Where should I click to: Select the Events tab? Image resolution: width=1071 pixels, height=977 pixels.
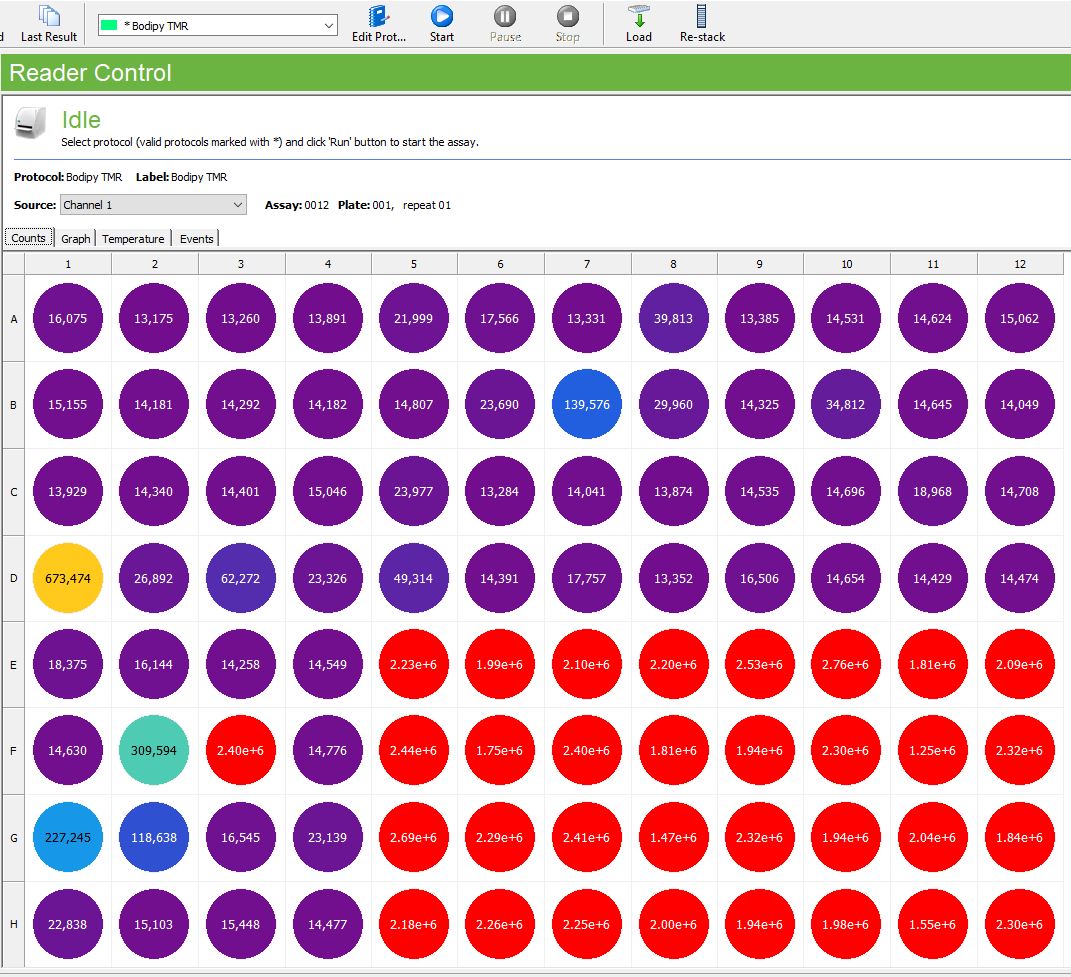coord(196,239)
